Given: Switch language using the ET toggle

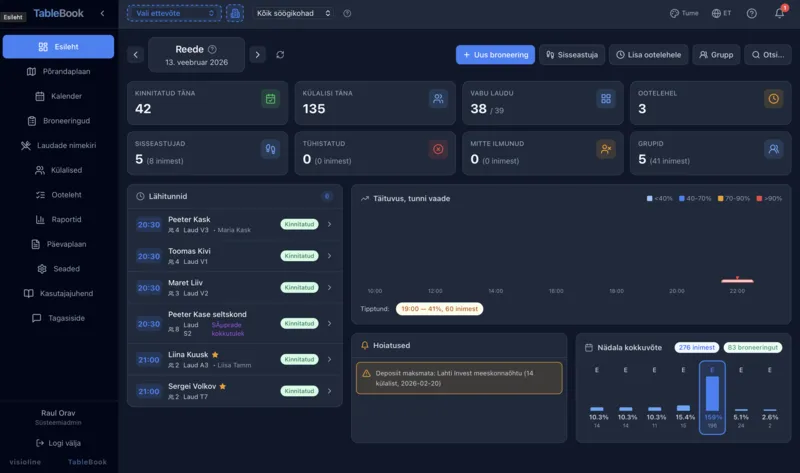Looking at the screenshot, I should pyautogui.click(x=722, y=13).
